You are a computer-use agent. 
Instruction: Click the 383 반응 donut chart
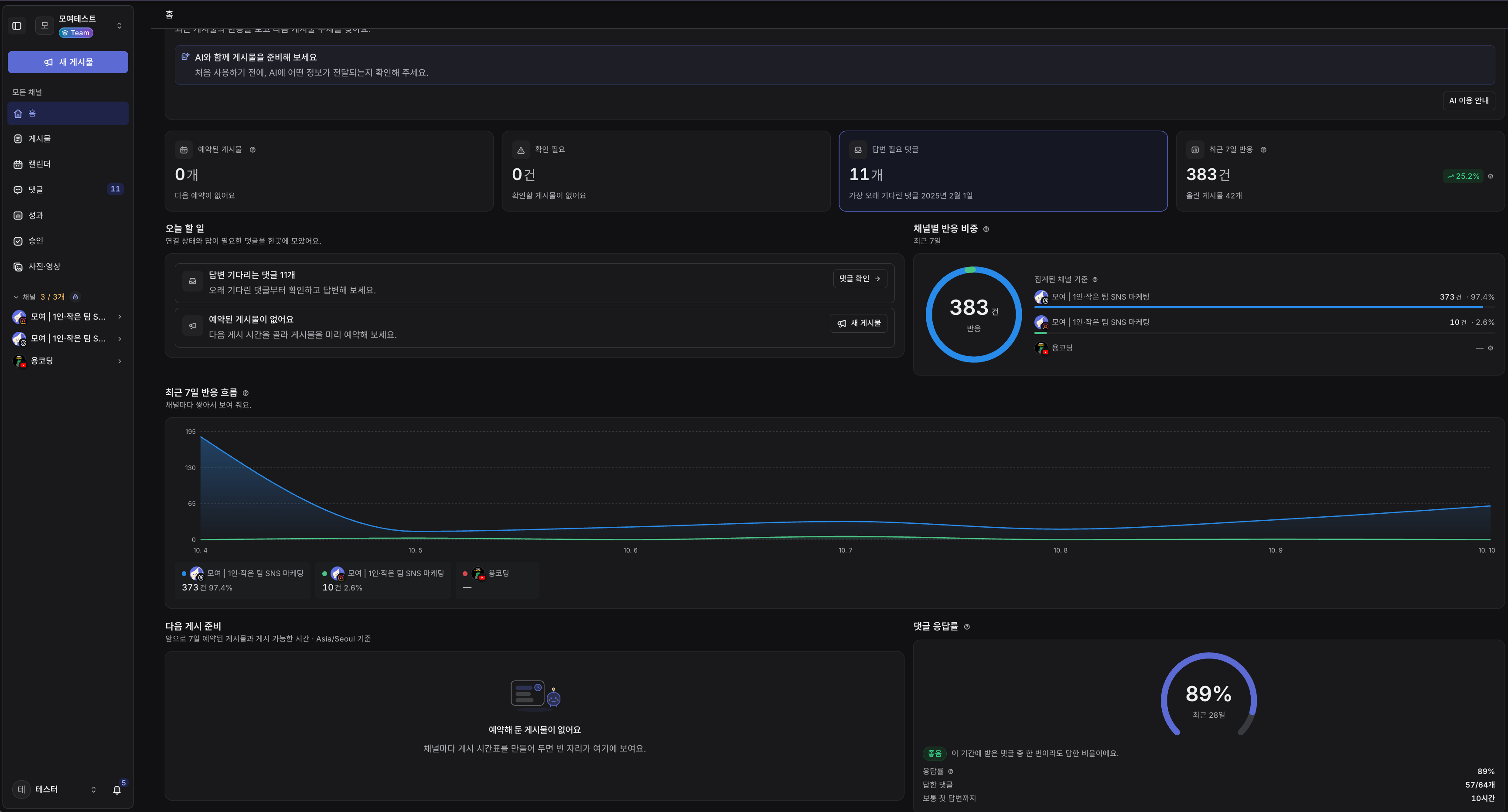[973, 314]
